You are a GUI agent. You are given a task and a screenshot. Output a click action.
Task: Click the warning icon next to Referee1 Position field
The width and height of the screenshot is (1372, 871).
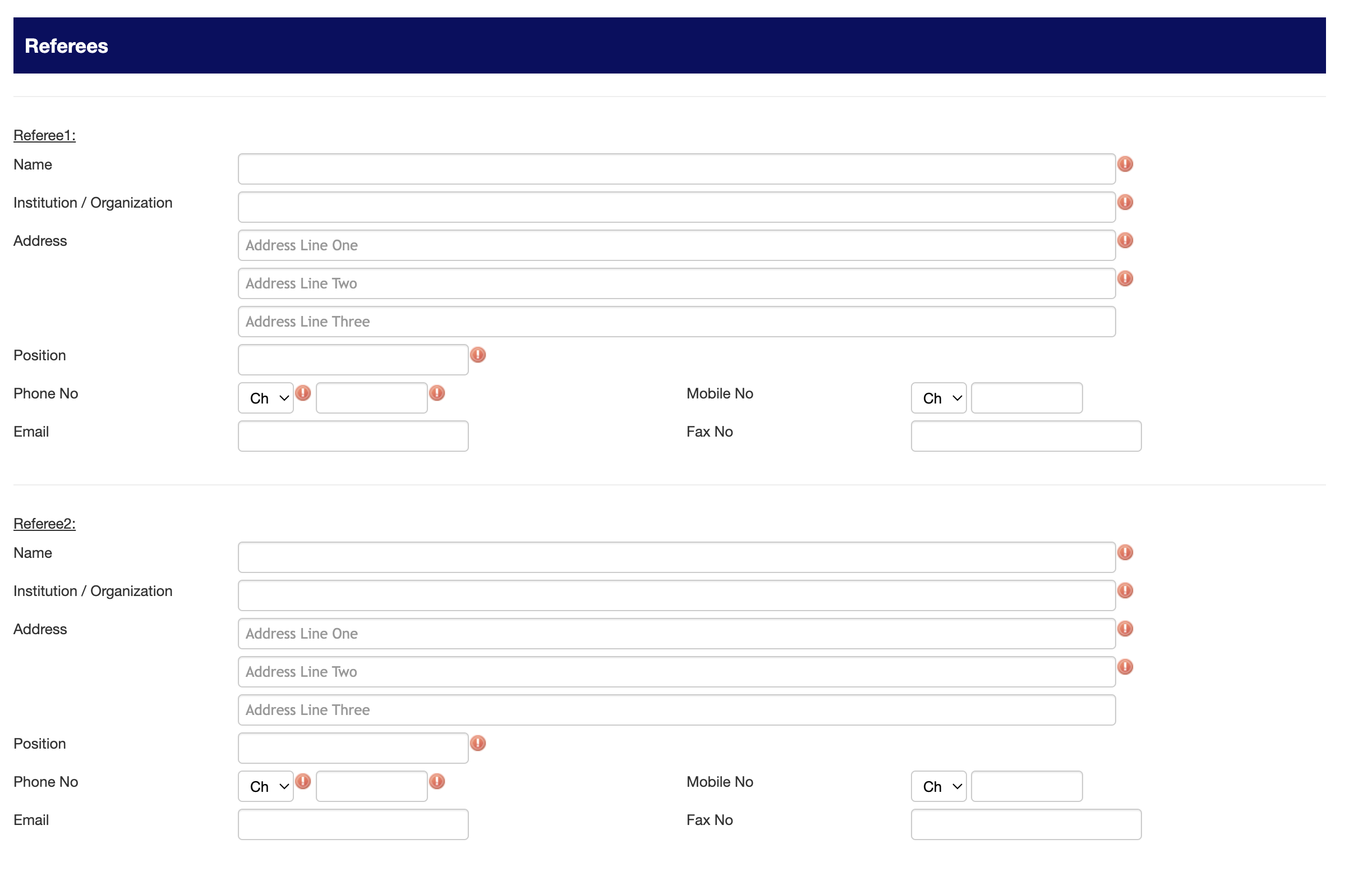pyautogui.click(x=477, y=355)
